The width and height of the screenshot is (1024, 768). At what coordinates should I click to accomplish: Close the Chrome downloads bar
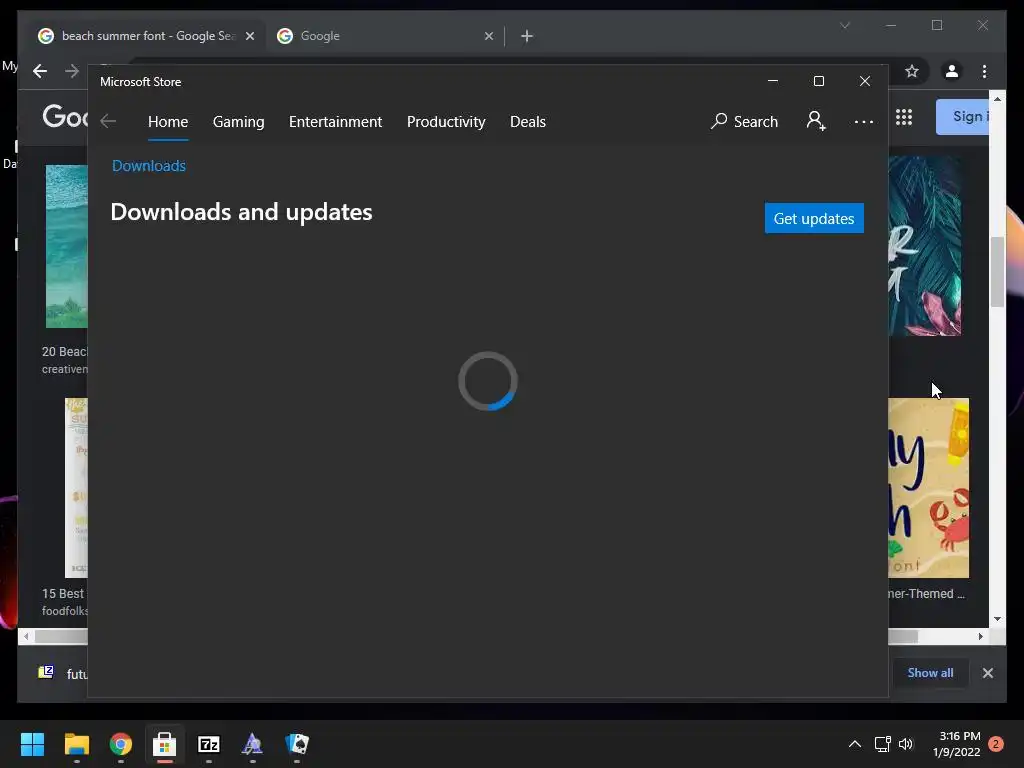(x=987, y=673)
